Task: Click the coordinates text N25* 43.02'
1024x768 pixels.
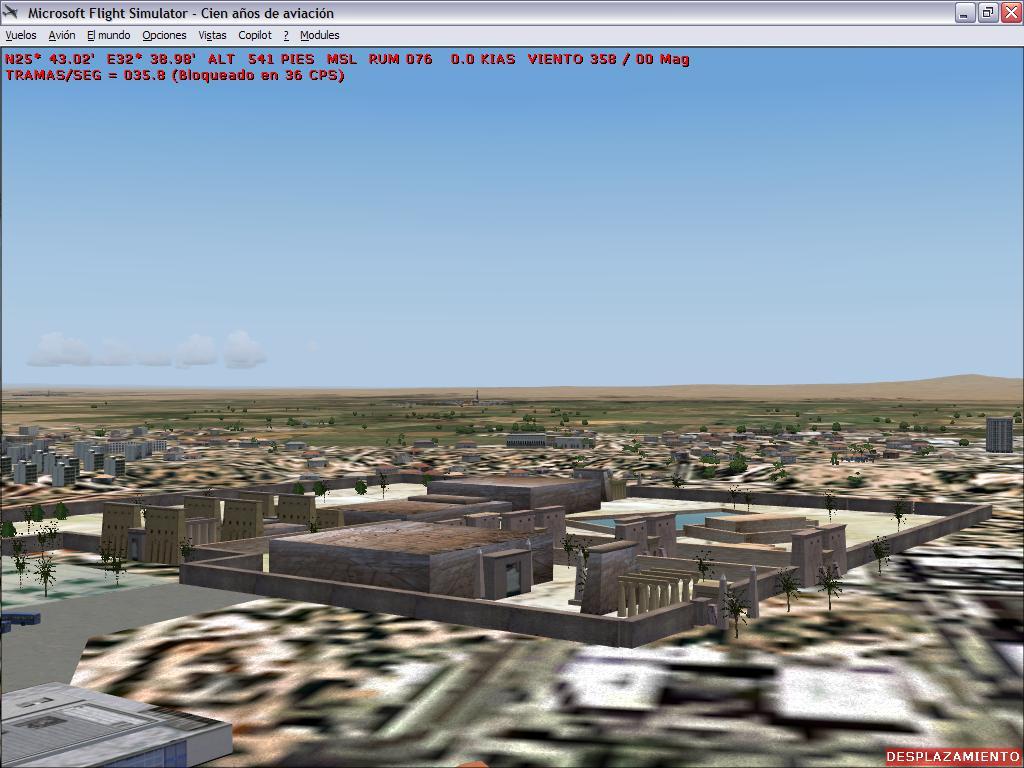Action: pos(50,59)
